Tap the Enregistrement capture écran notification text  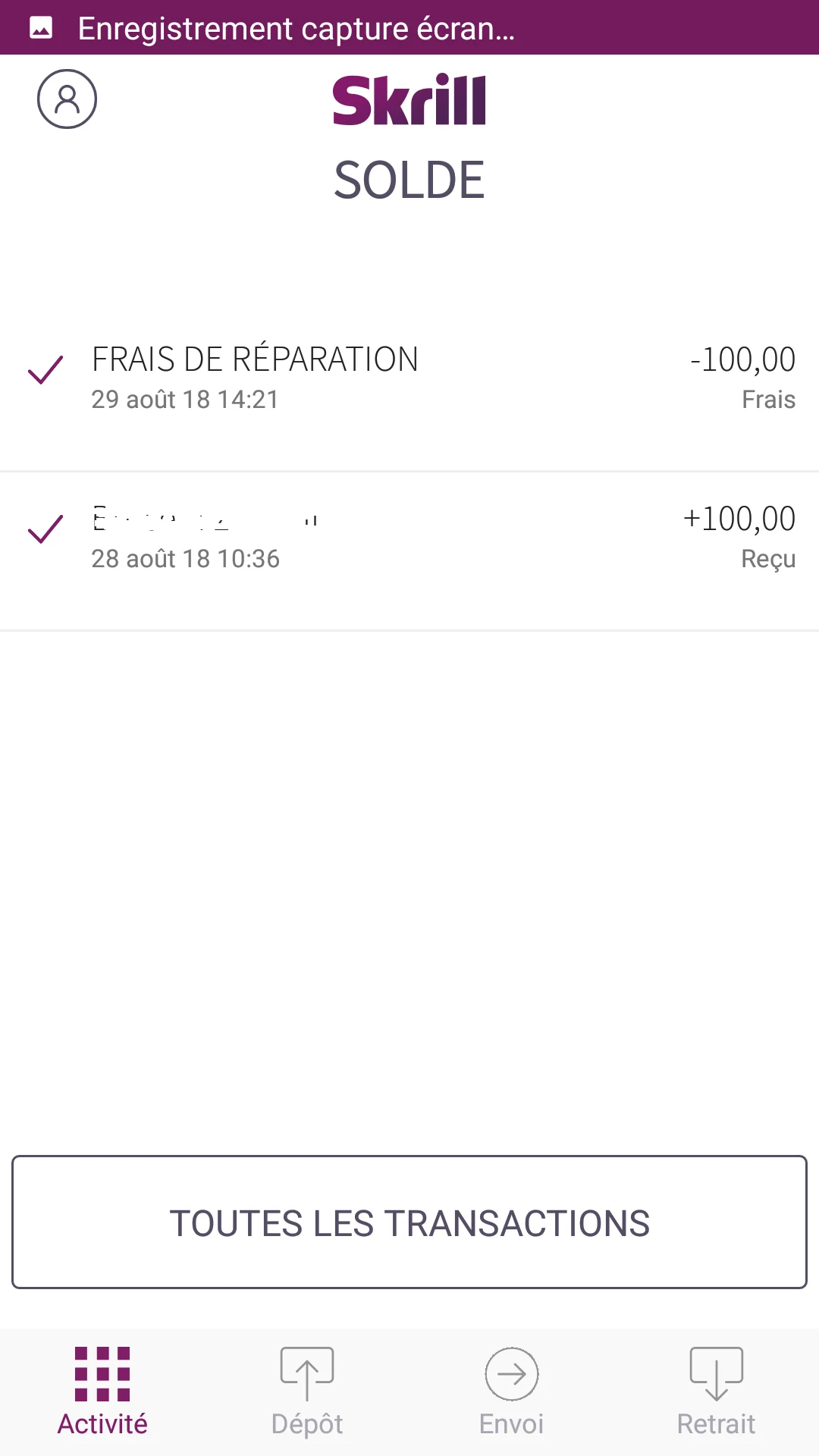pos(297,28)
